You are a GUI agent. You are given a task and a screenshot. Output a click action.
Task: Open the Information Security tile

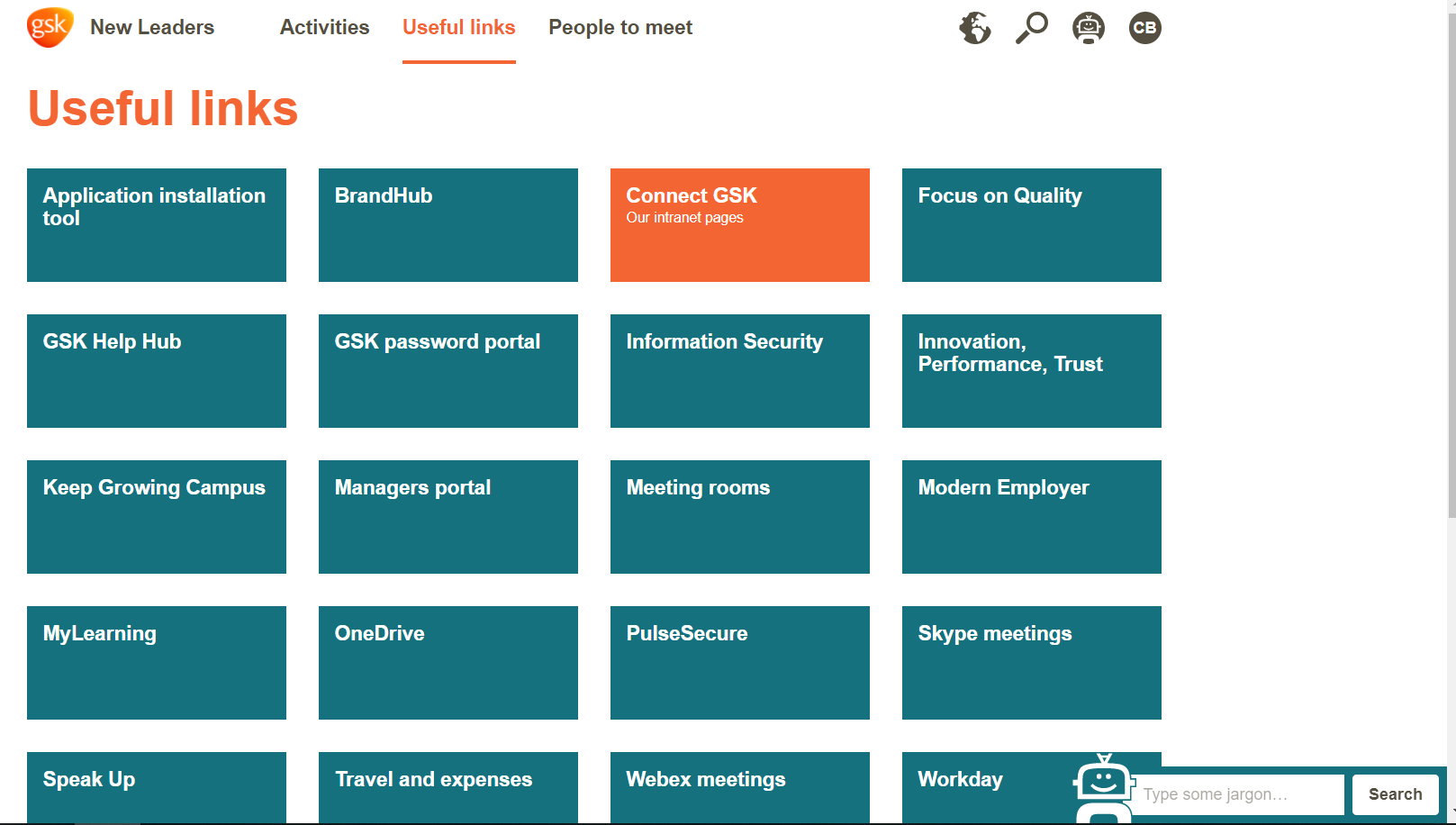[x=740, y=371]
